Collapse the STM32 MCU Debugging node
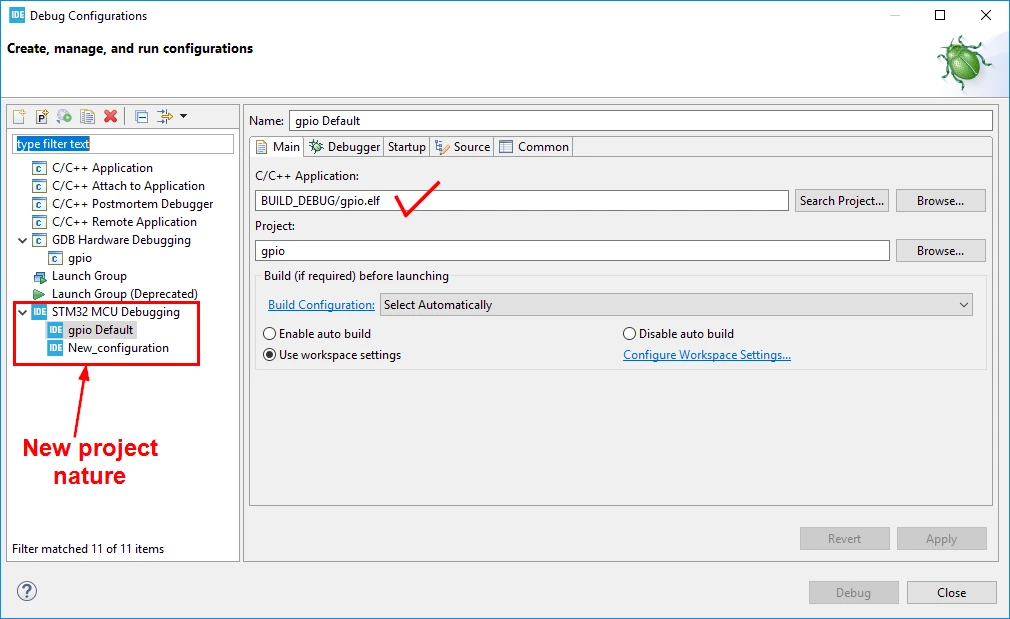1010x619 pixels. pyautogui.click(x=23, y=312)
